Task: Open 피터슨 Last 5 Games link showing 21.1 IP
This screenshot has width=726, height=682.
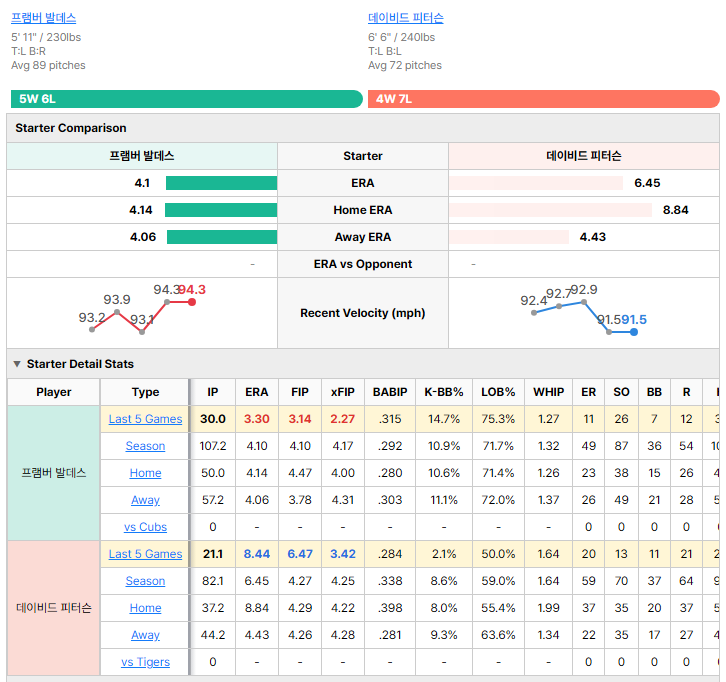Action: pos(145,554)
